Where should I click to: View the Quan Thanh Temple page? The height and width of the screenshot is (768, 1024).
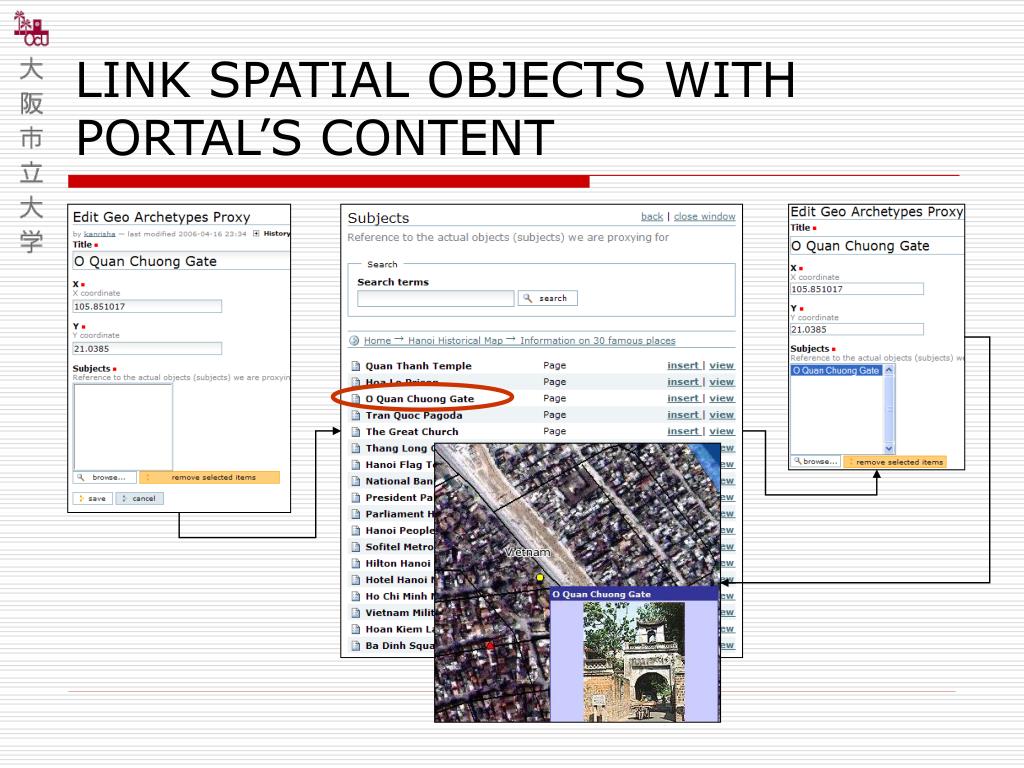point(722,366)
